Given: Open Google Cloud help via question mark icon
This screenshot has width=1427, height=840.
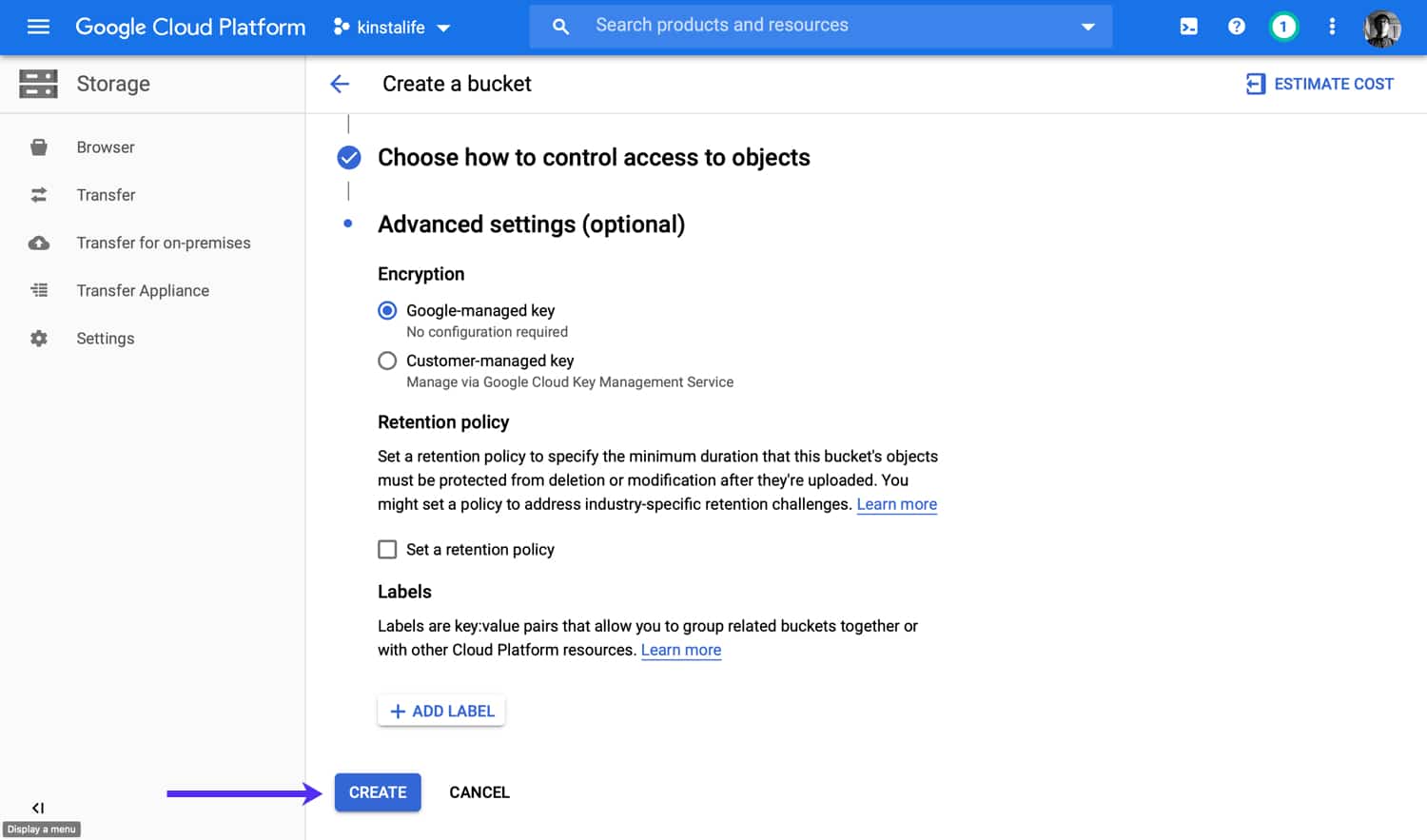Looking at the screenshot, I should coord(1236,27).
